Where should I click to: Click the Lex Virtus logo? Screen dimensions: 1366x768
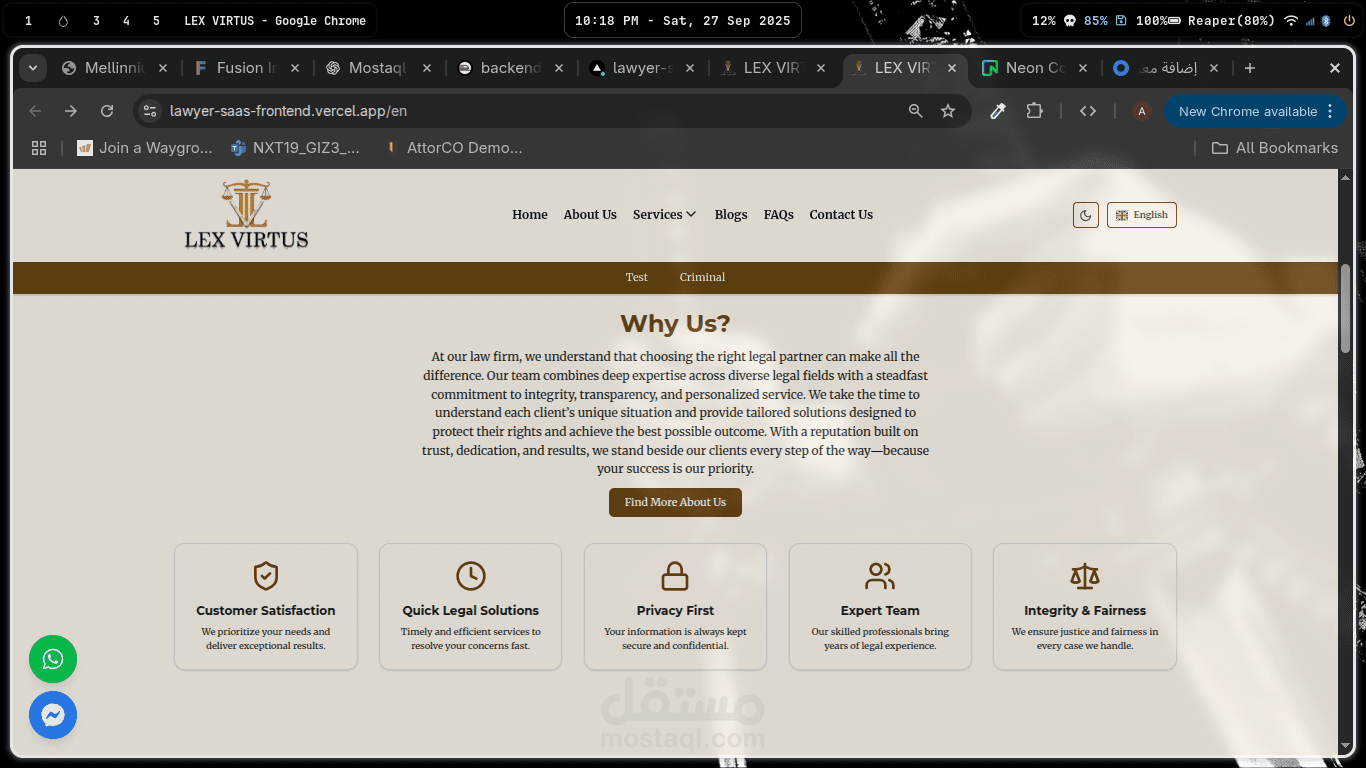tap(246, 214)
